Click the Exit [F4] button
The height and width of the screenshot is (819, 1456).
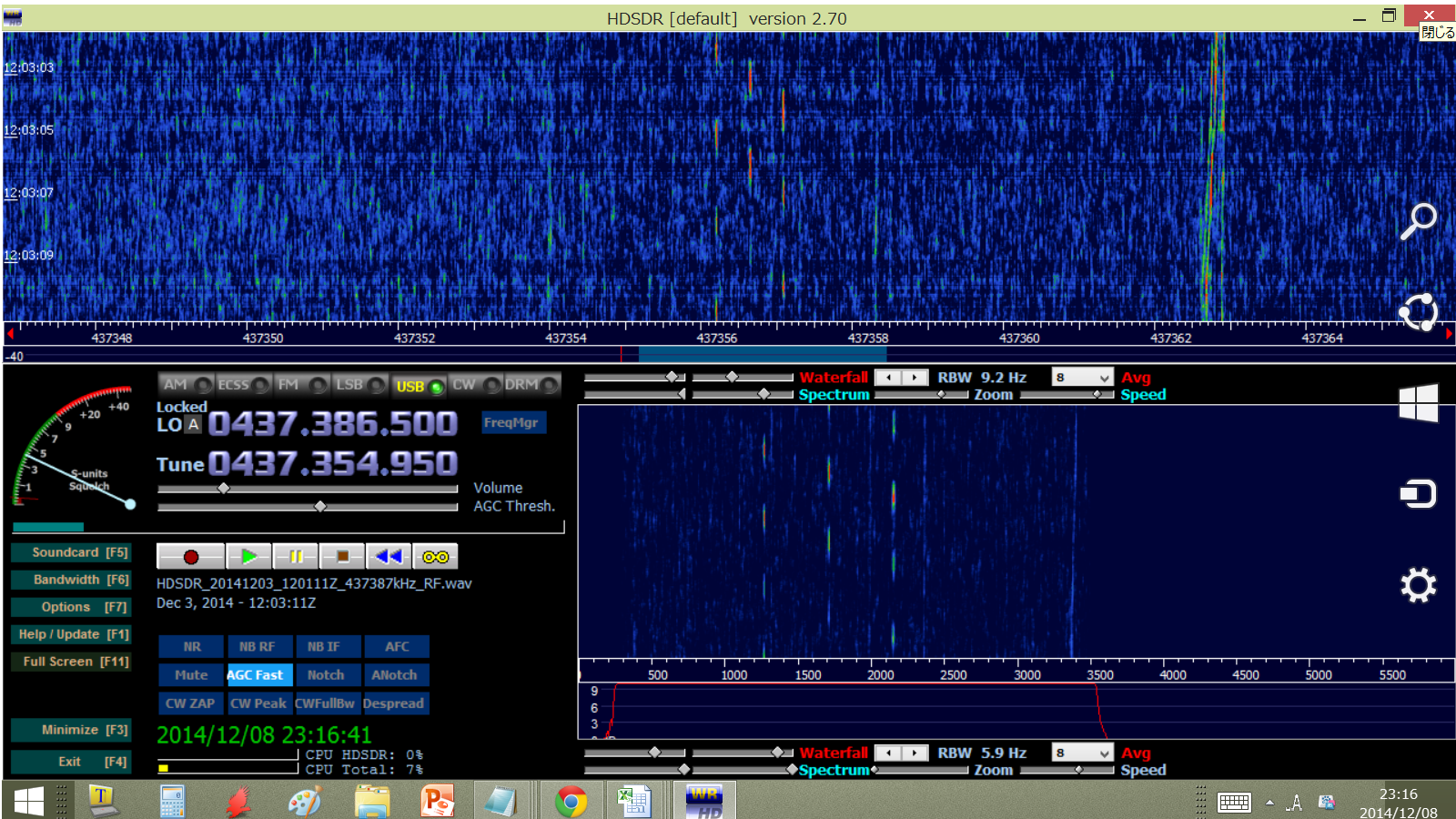pyautogui.click(x=71, y=762)
